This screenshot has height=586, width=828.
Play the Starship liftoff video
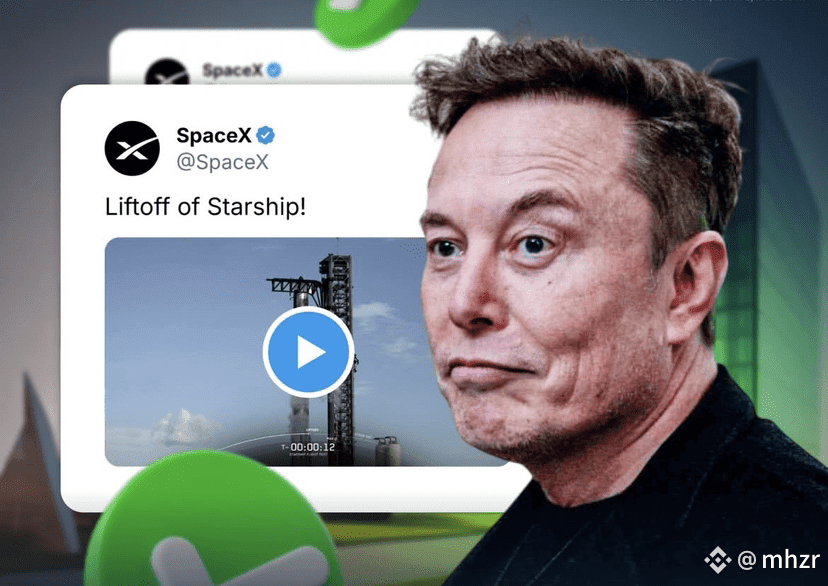coord(308,352)
